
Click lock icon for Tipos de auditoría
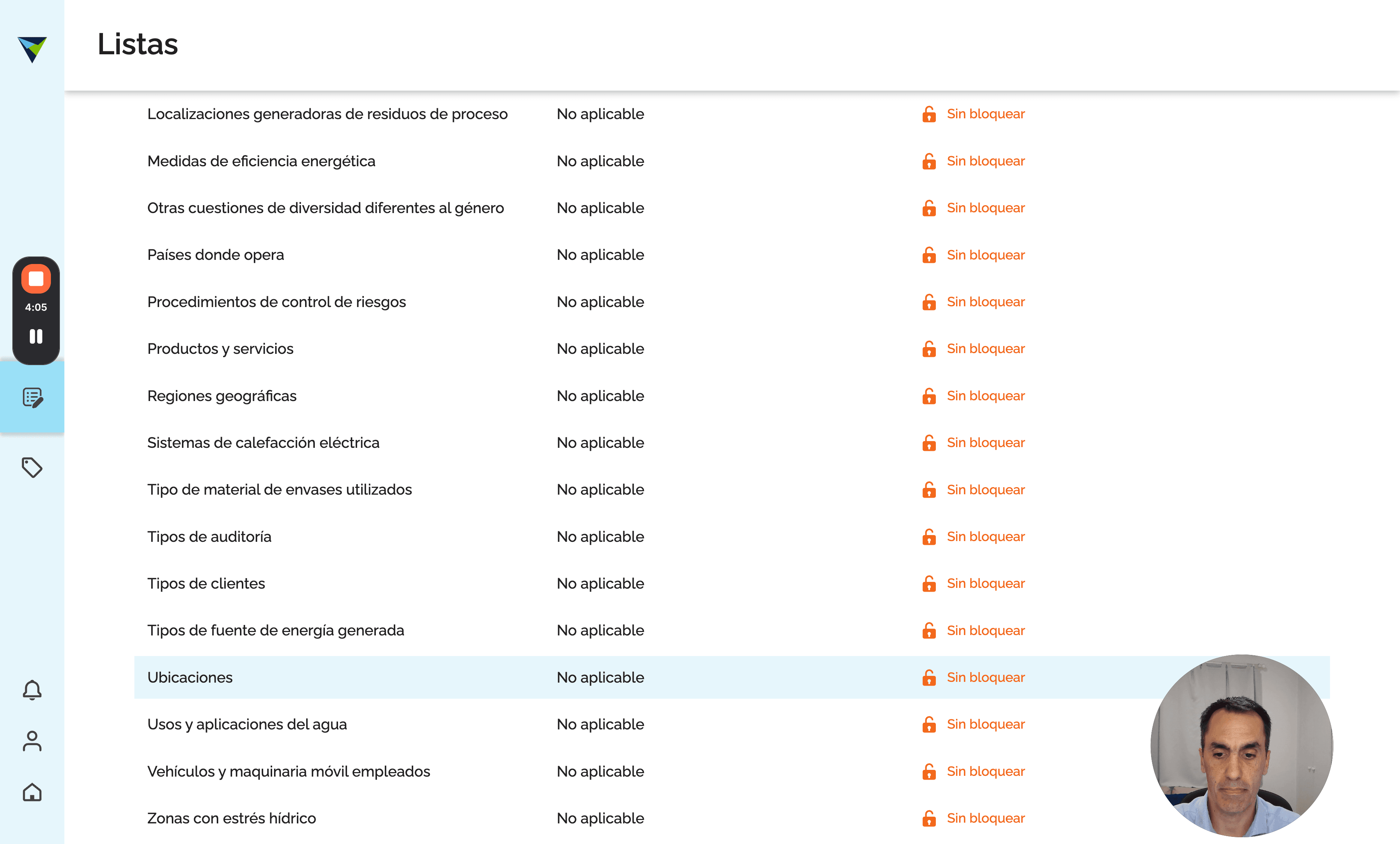[929, 537]
